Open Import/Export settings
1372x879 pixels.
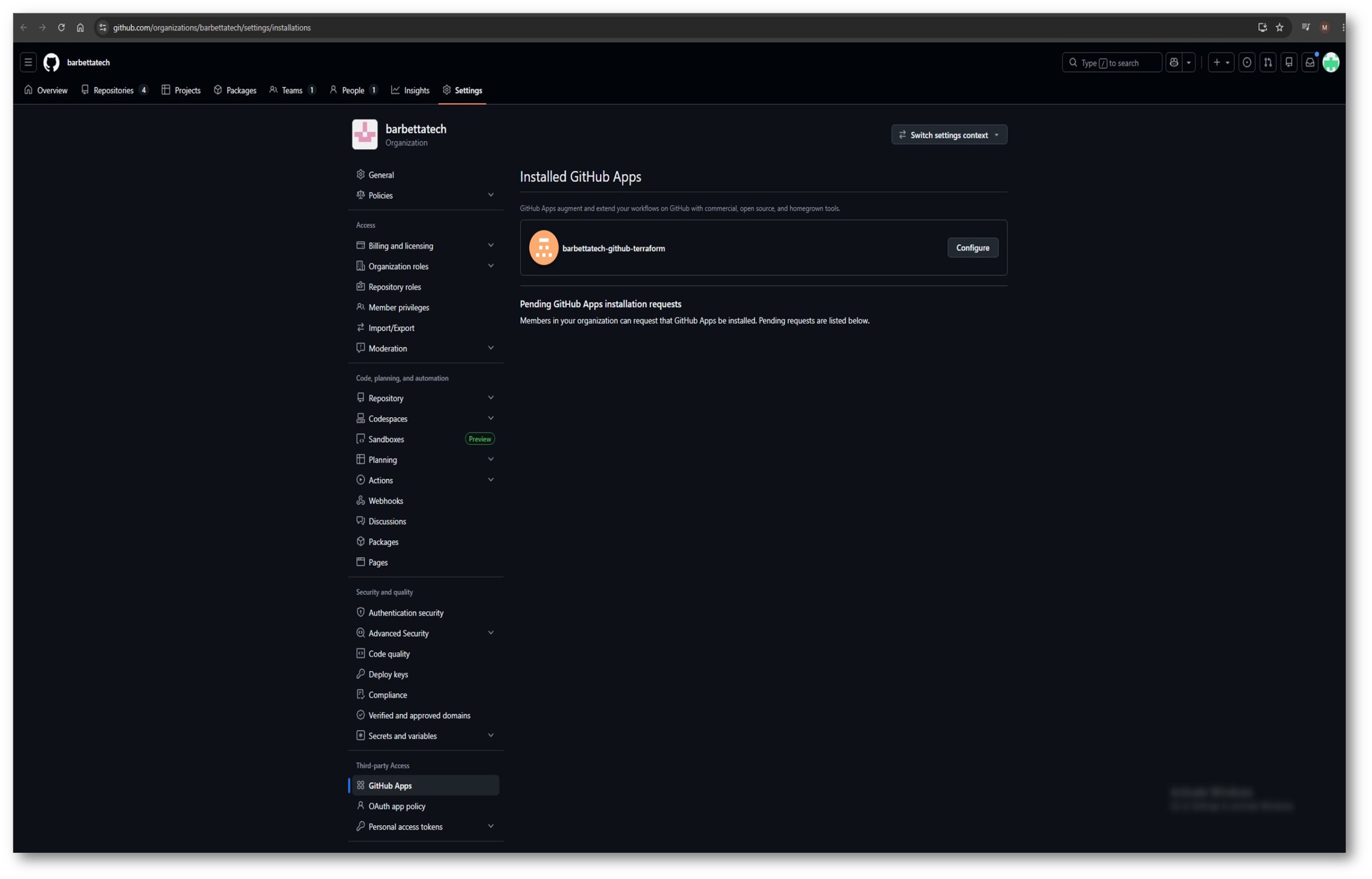point(426,328)
